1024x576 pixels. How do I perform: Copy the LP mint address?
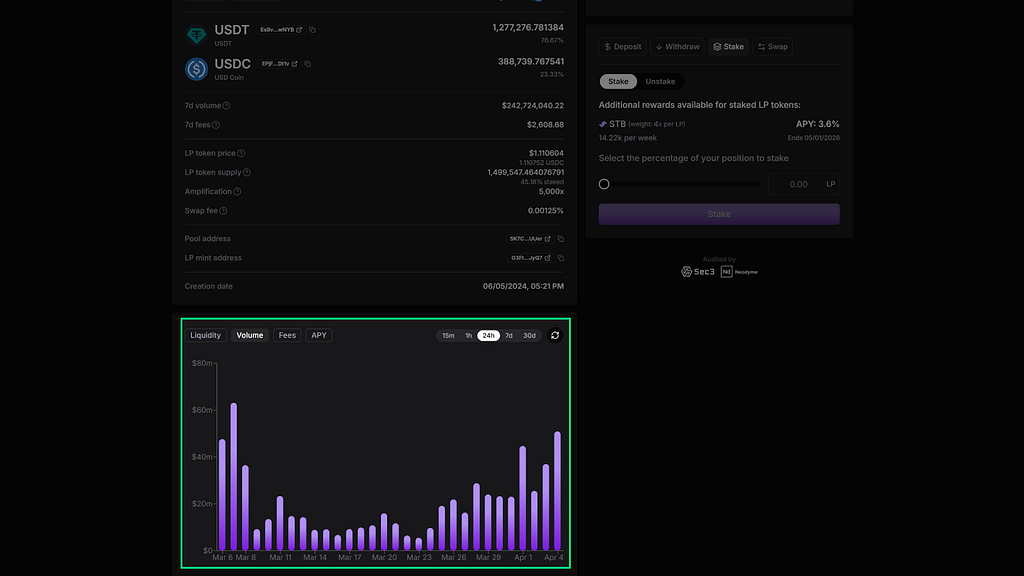tap(560, 258)
